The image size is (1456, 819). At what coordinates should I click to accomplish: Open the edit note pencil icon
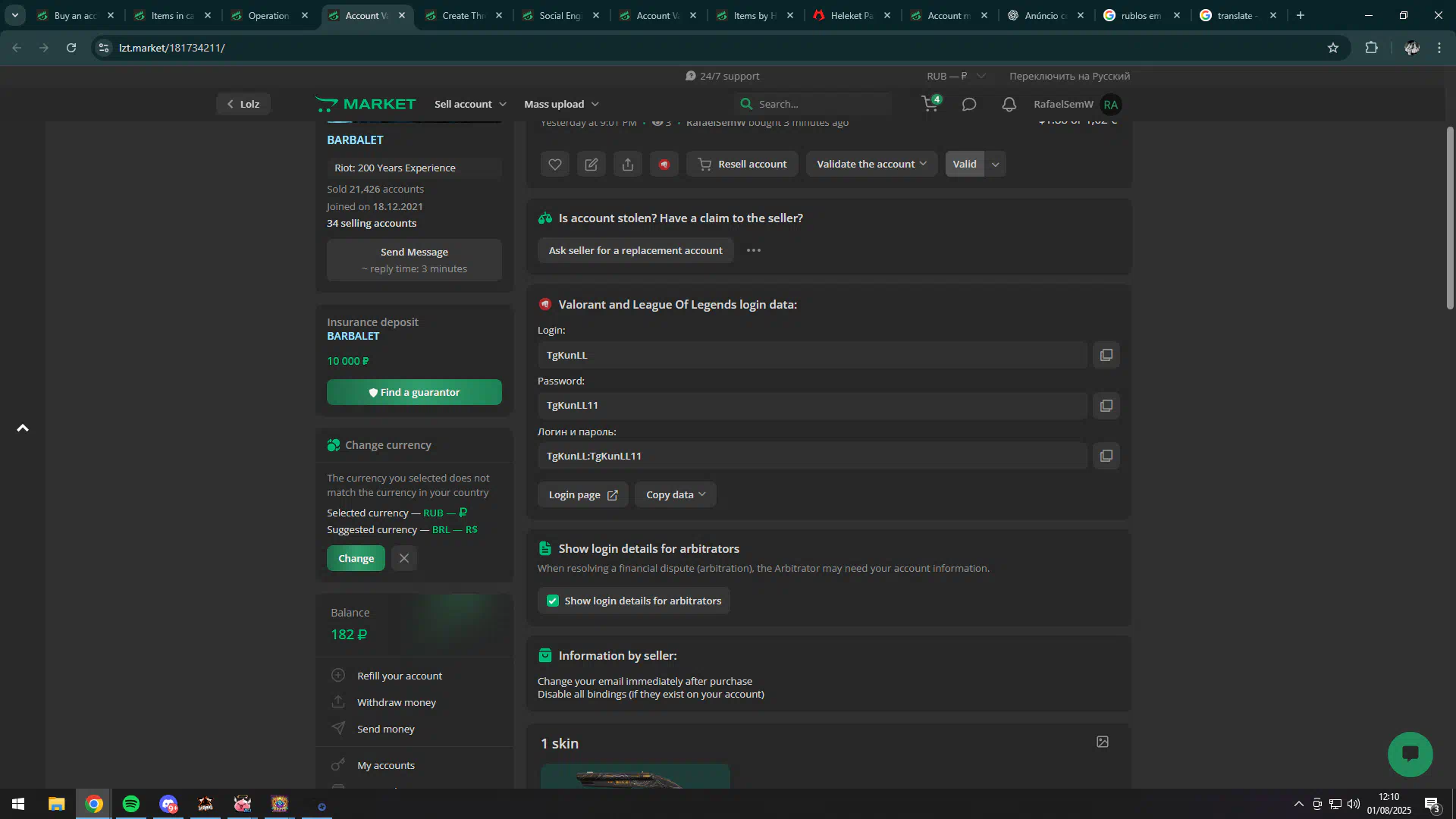[591, 164]
